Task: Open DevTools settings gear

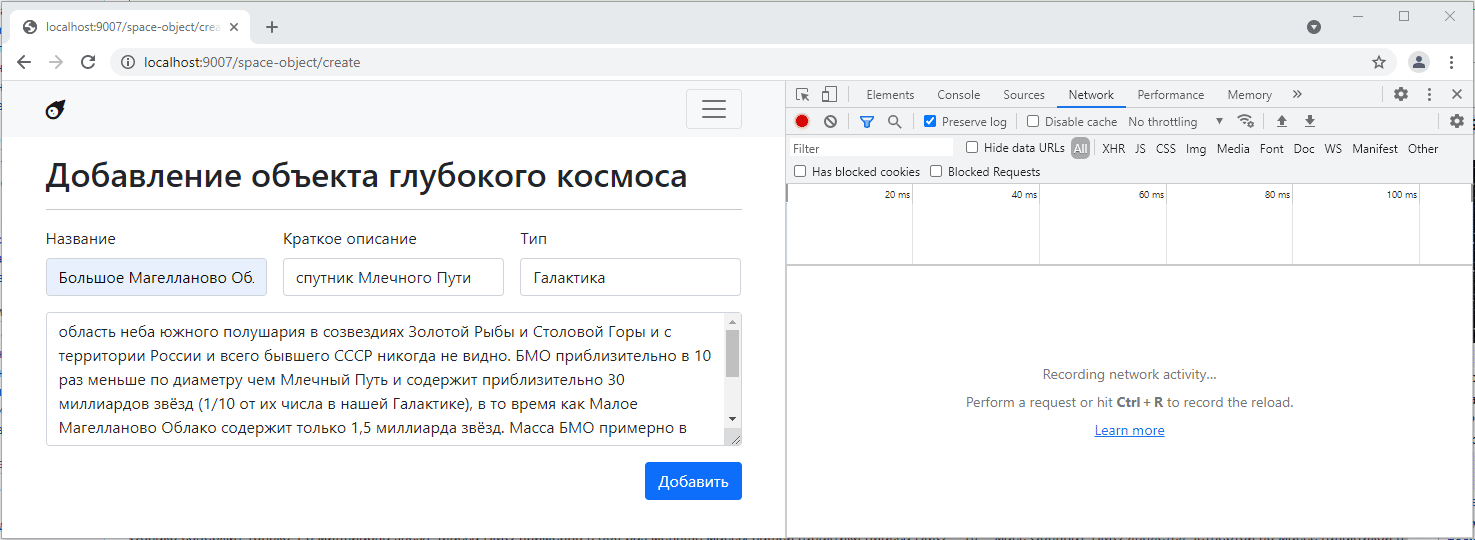Action: pos(1401,94)
